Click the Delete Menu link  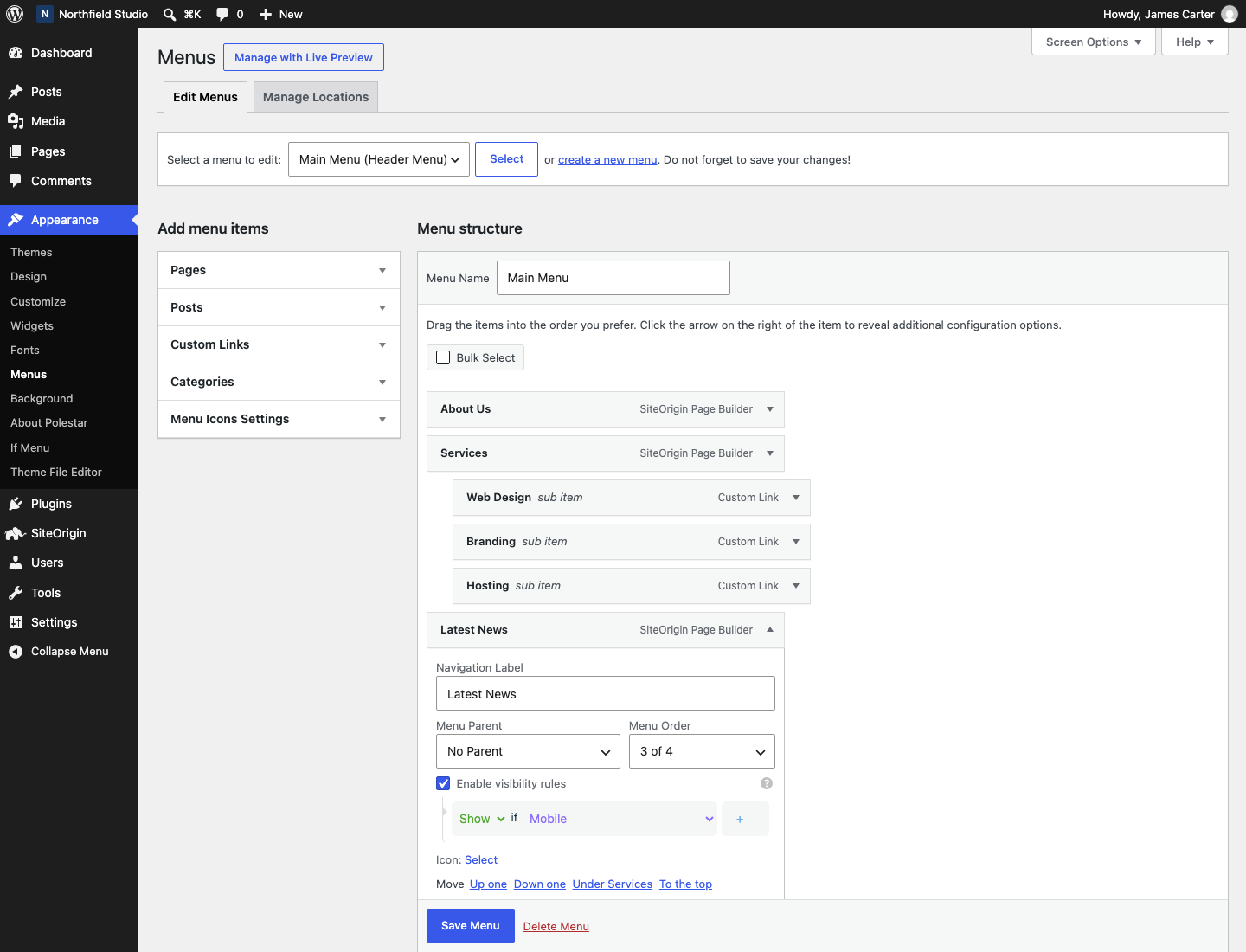point(556,926)
